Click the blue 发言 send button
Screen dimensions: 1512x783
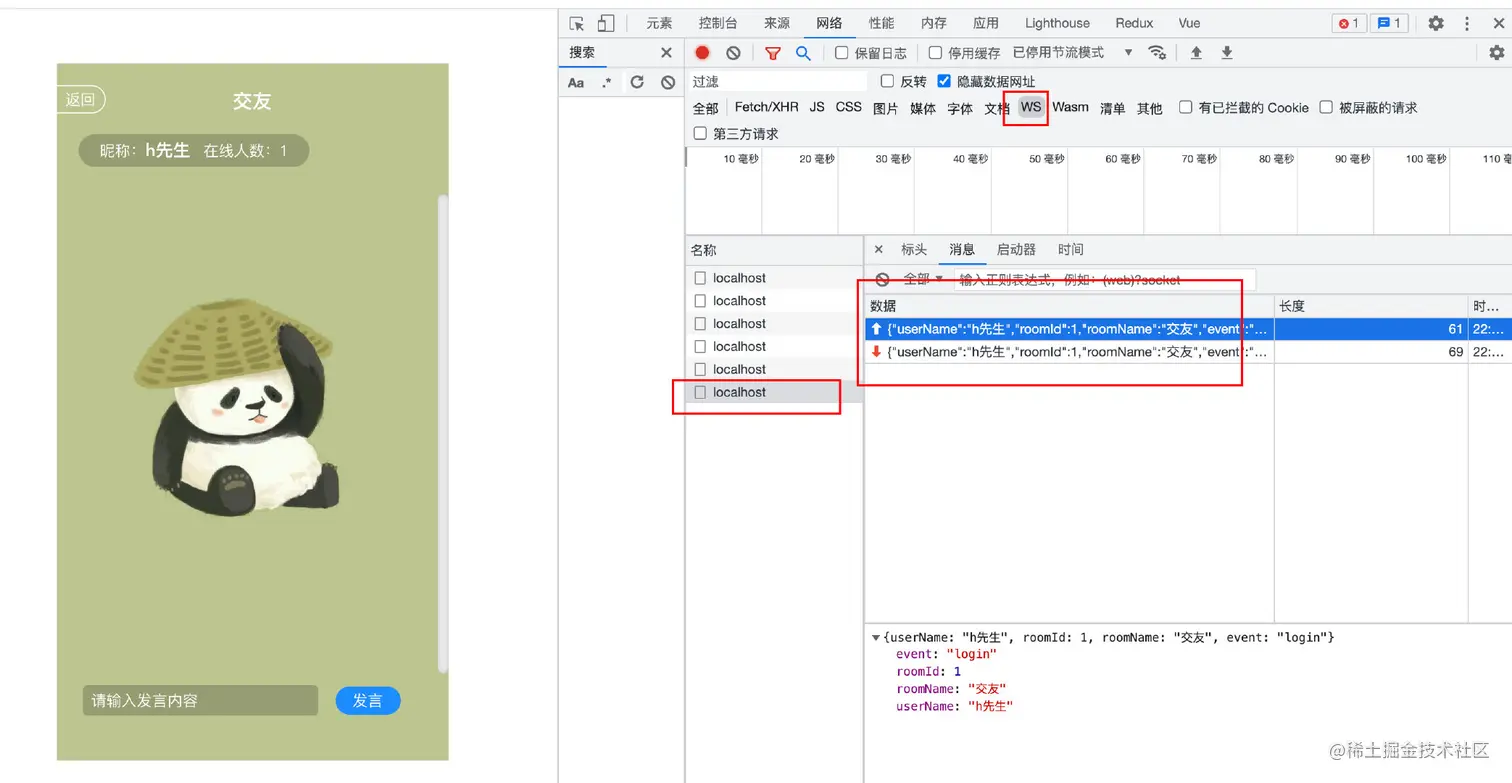click(x=368, y=701)
